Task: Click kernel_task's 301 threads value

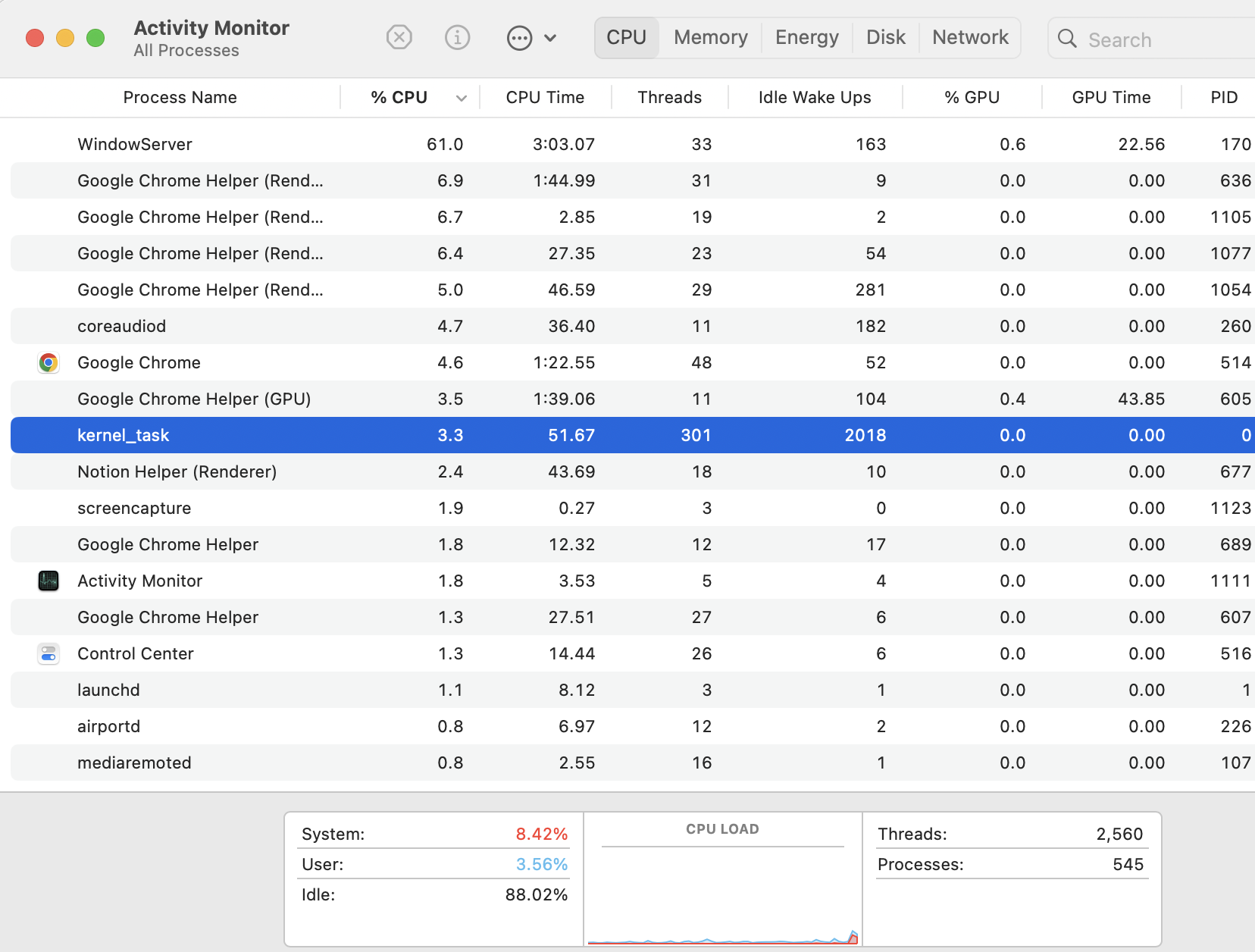Action: tap(696, 436)
